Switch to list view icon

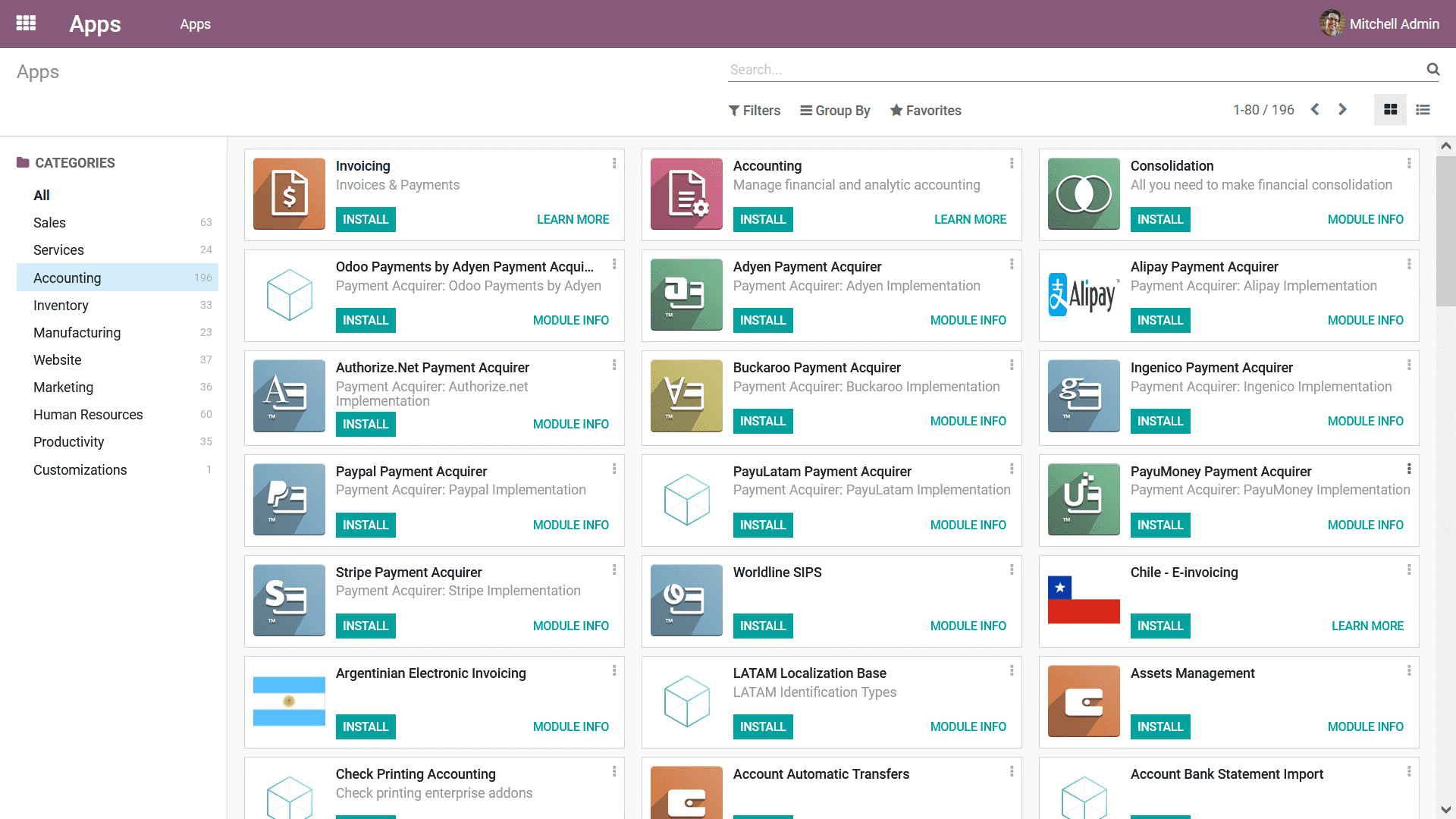tap(1423, 110)
